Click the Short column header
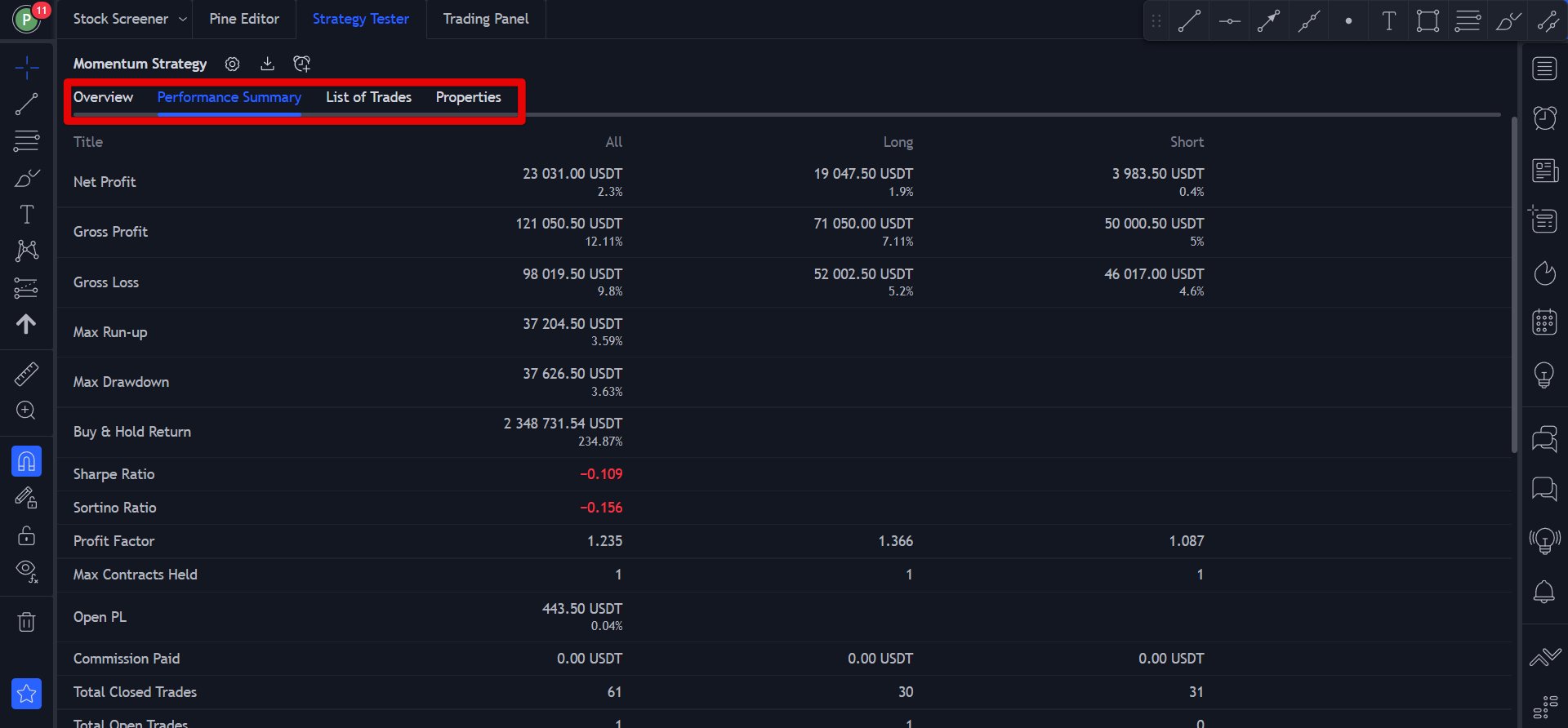Screen dimensions: 1568x728 (x=1187, y=142)
